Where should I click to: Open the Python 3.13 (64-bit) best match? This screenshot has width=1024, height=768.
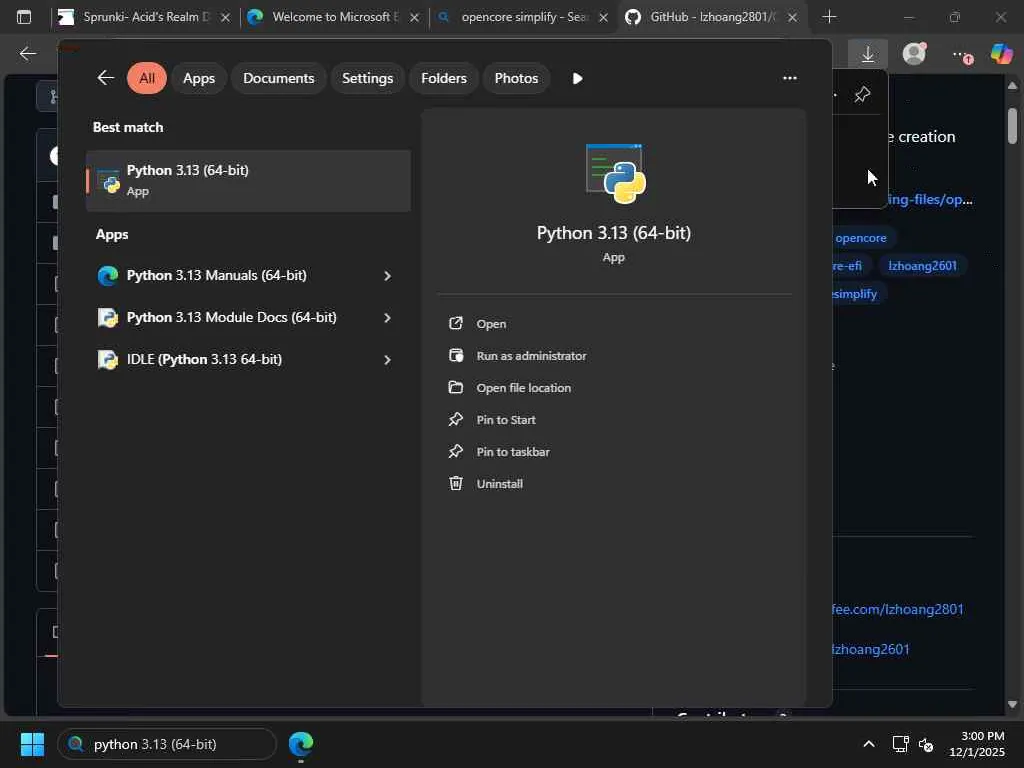(248, 180)
